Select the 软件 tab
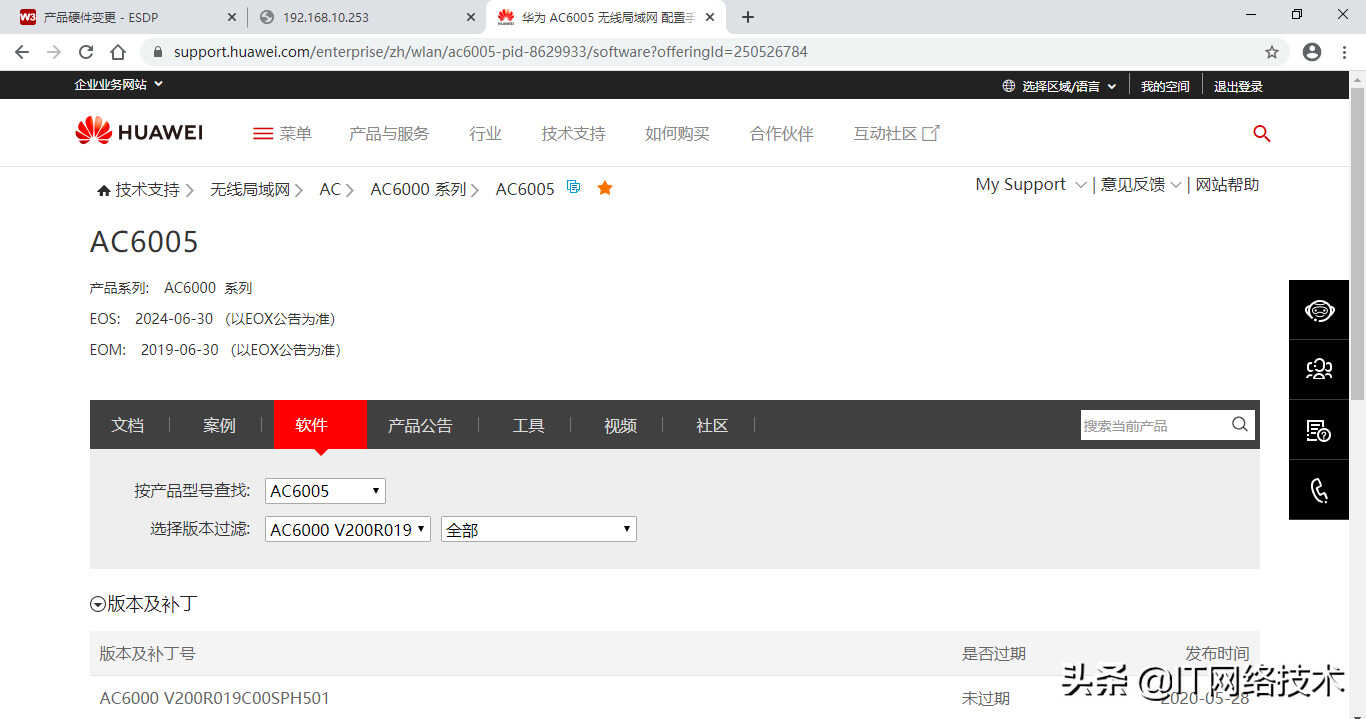 [x=320, y=425]
